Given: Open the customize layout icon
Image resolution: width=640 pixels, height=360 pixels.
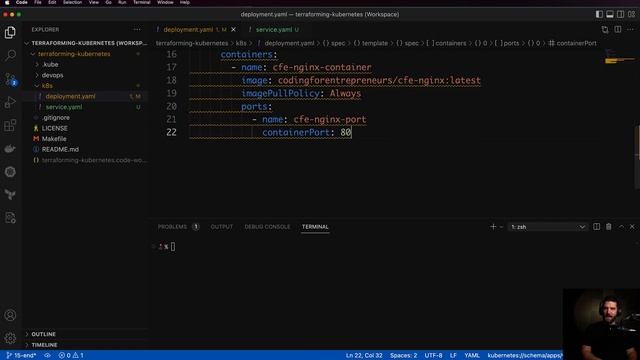Looking at the screenshot, I should coord(631,14).
